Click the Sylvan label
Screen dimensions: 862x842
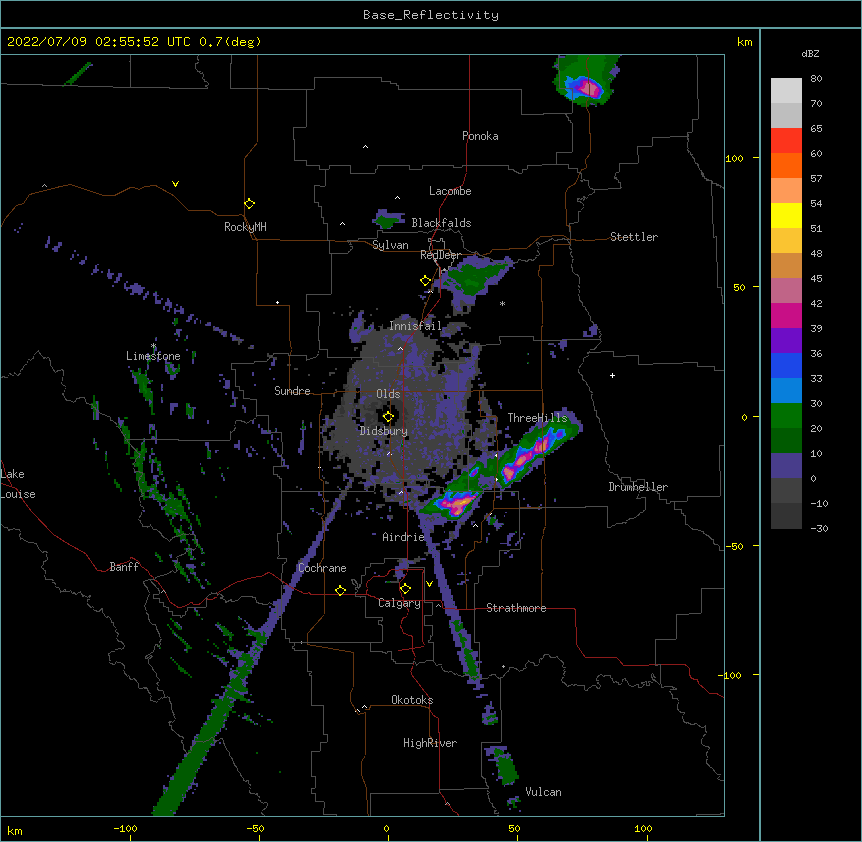pyautogui.click(x=390, y=245)
